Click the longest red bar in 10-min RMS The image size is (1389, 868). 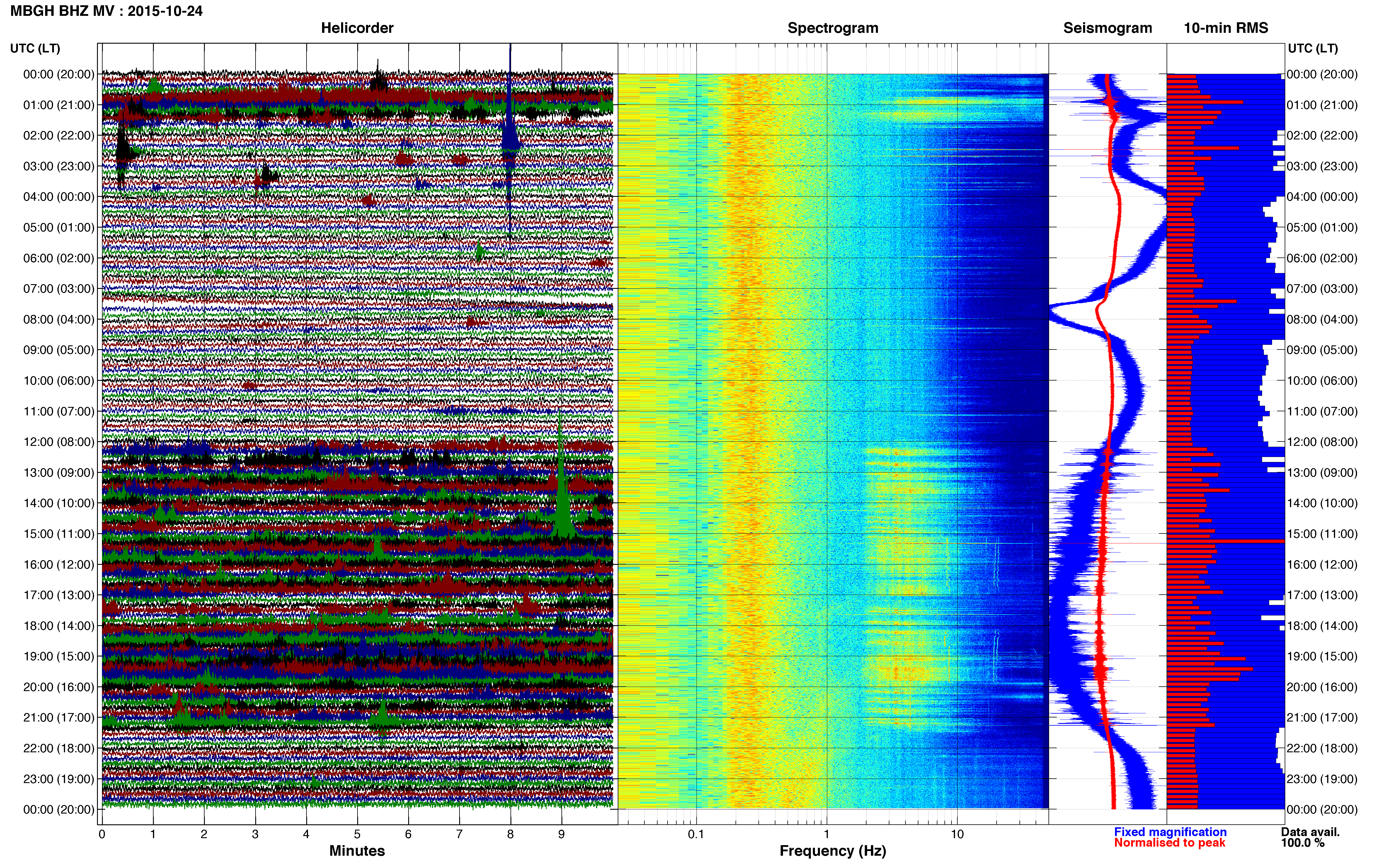[1225, 541]
